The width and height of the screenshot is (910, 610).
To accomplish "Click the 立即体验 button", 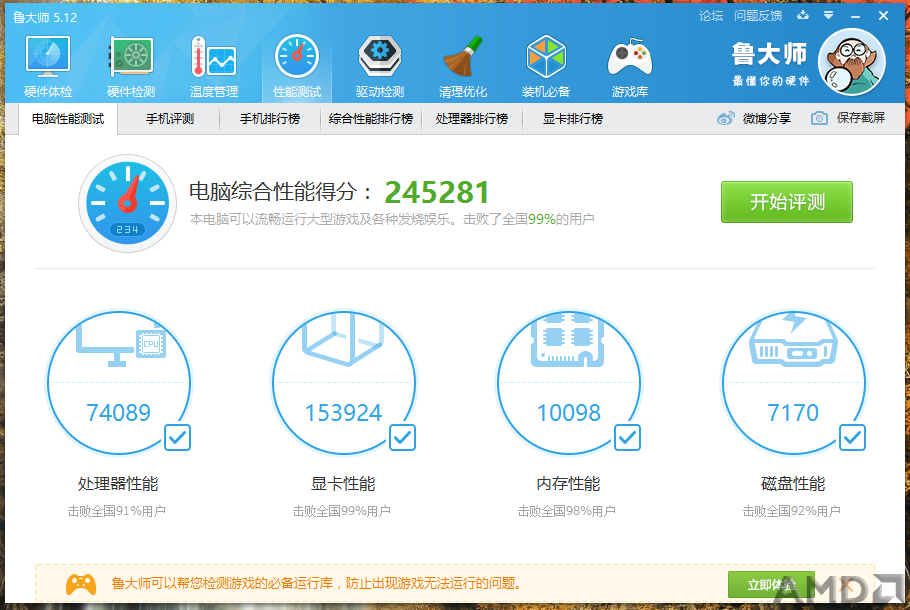I will pyautogui.click(x=771, y=585).
